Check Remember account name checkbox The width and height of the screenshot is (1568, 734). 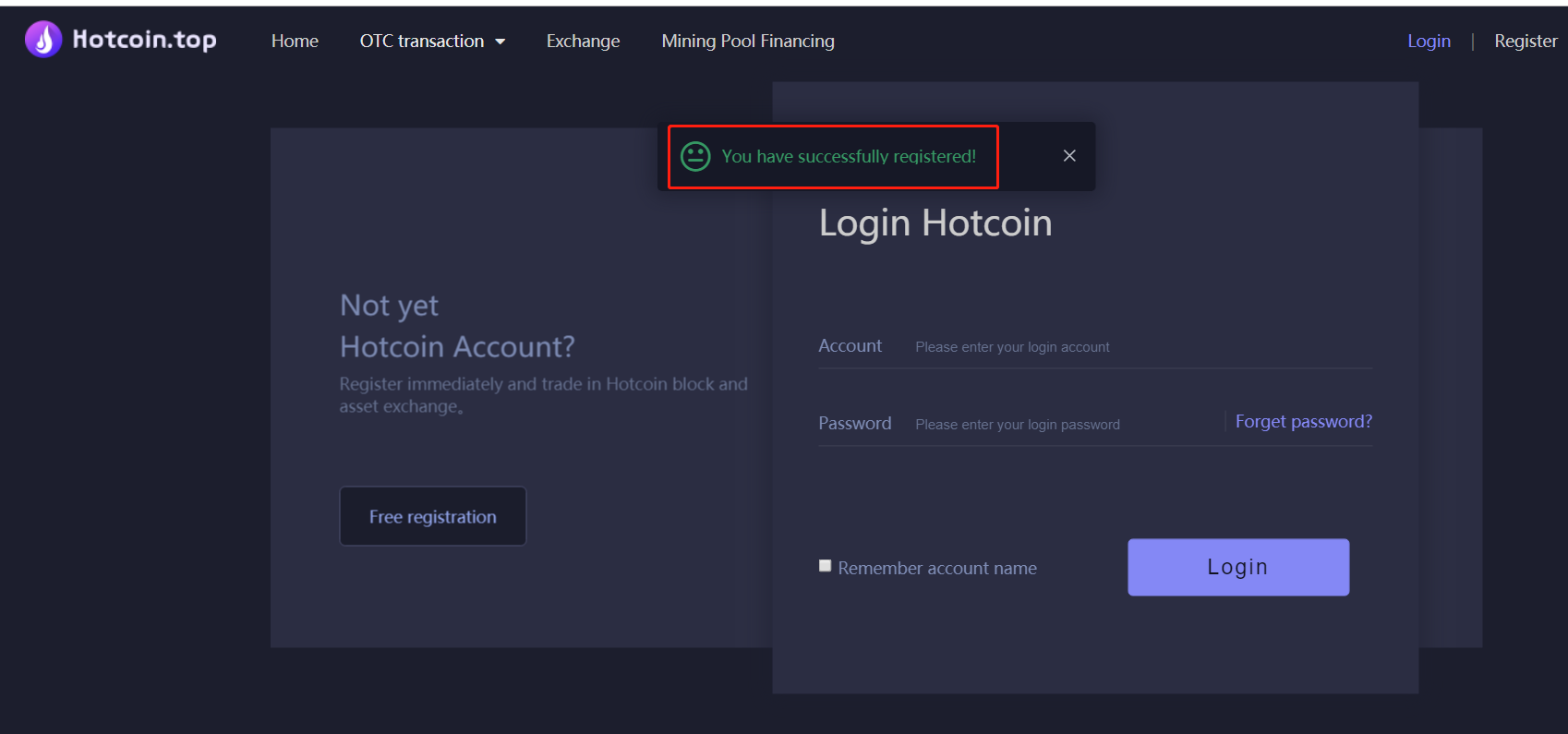826,566
